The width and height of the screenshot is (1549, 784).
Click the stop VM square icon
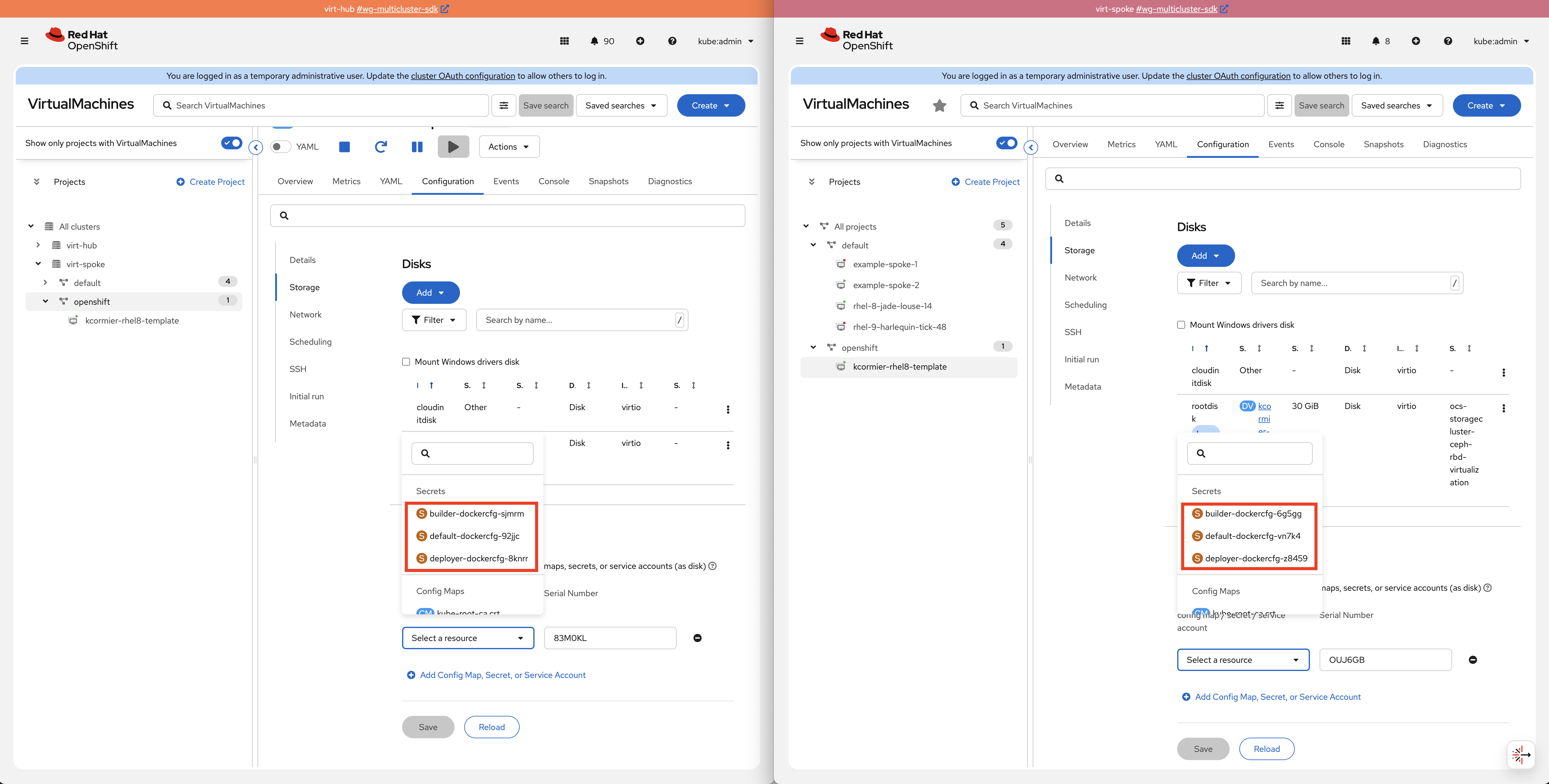tap(344, 147)
